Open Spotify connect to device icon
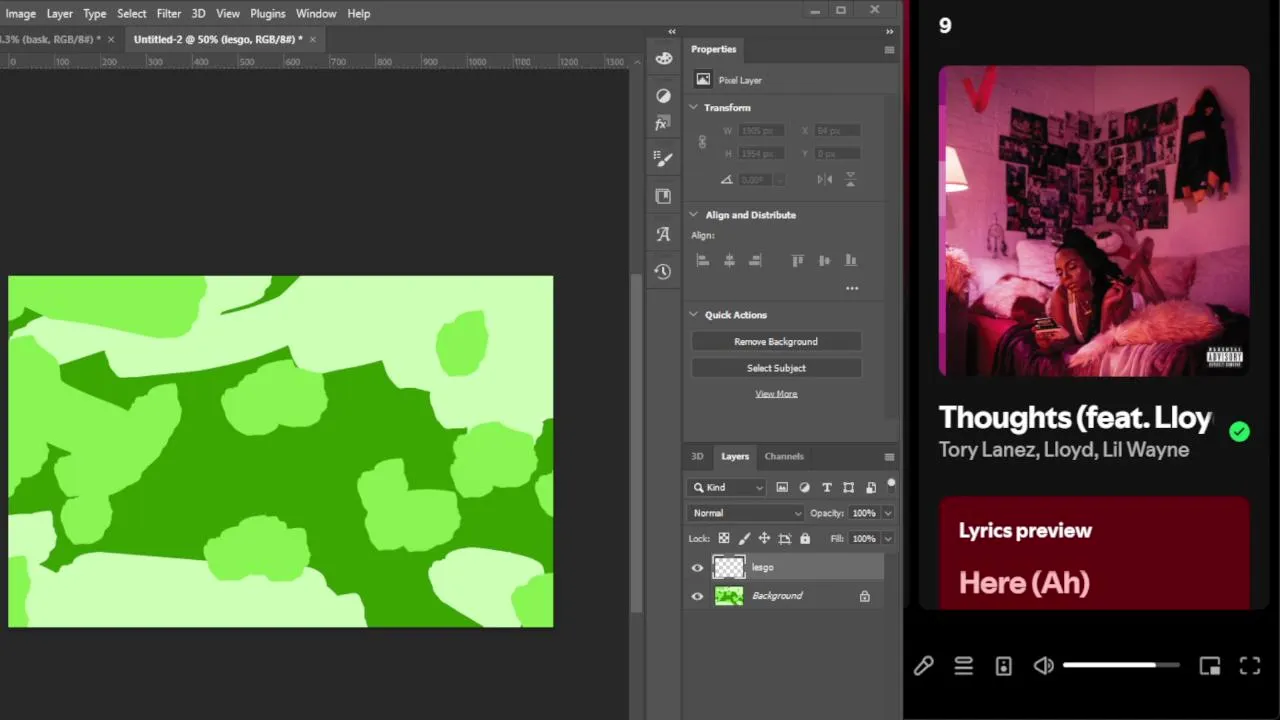 [1004, 666]
